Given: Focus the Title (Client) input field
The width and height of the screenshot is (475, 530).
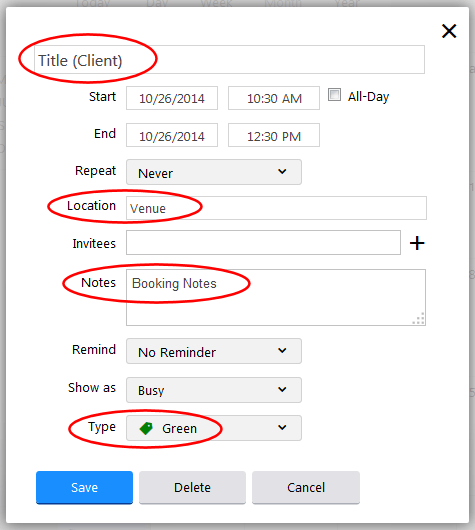Looking at the screenshot, I should pyautogui.click(x=229, y=59).
